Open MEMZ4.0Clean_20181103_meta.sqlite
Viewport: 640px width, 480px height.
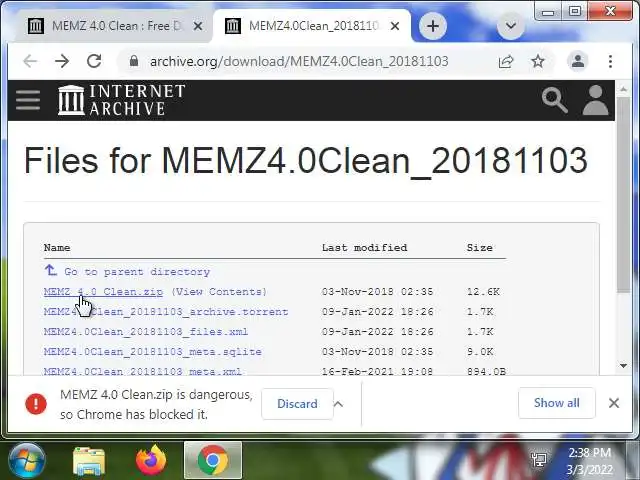click(x=153, y=352)
